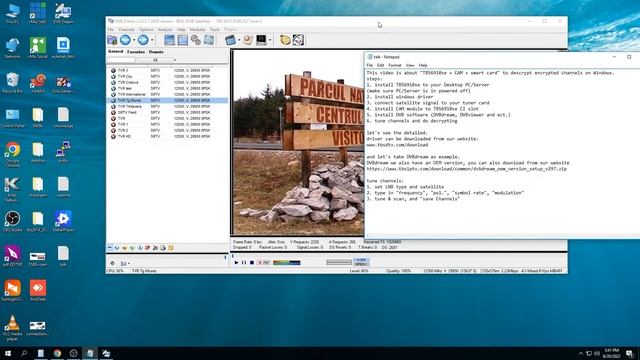
Task: Click AnyDesk desktop shortcut
Action: click(x=38, y=291)
